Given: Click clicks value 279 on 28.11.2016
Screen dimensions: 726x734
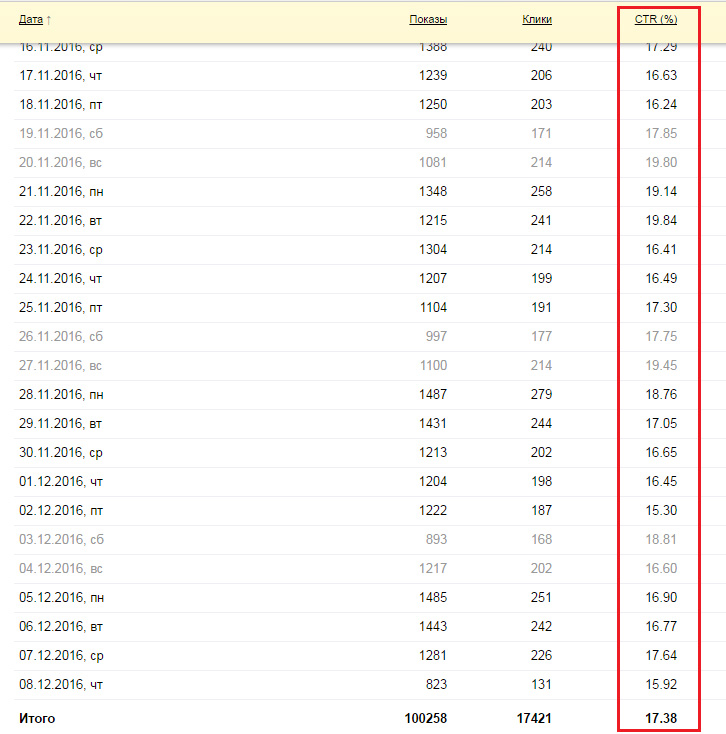Looking at the screenshot, I should tap(541, 395).
